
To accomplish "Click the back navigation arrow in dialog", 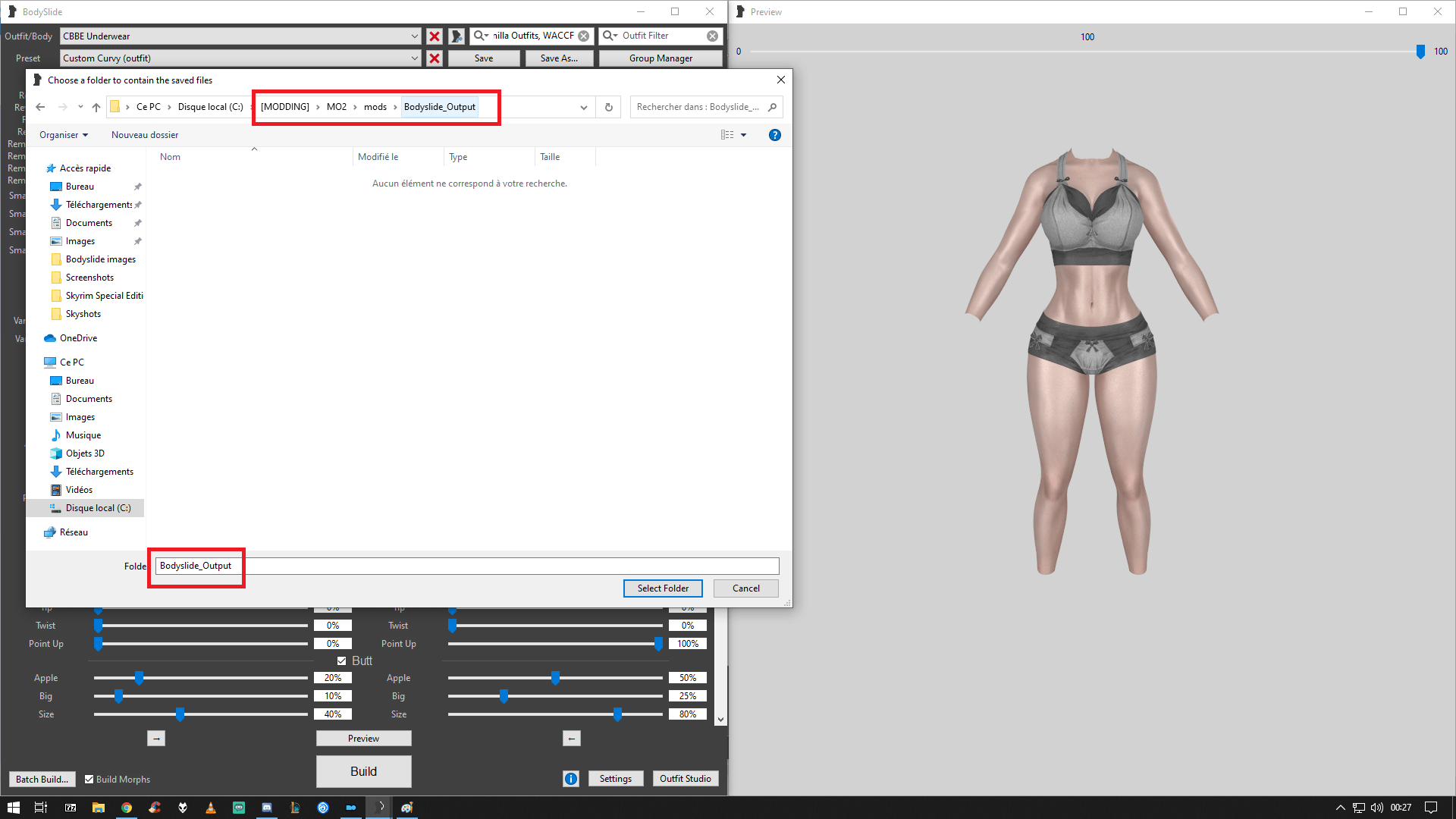I will pos(41,107).
